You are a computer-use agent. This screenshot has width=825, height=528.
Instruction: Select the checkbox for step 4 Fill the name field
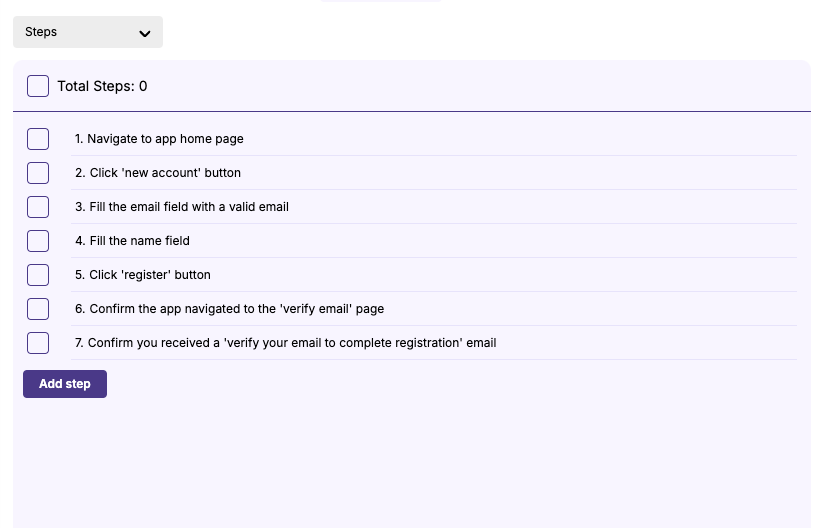point(38,241)
